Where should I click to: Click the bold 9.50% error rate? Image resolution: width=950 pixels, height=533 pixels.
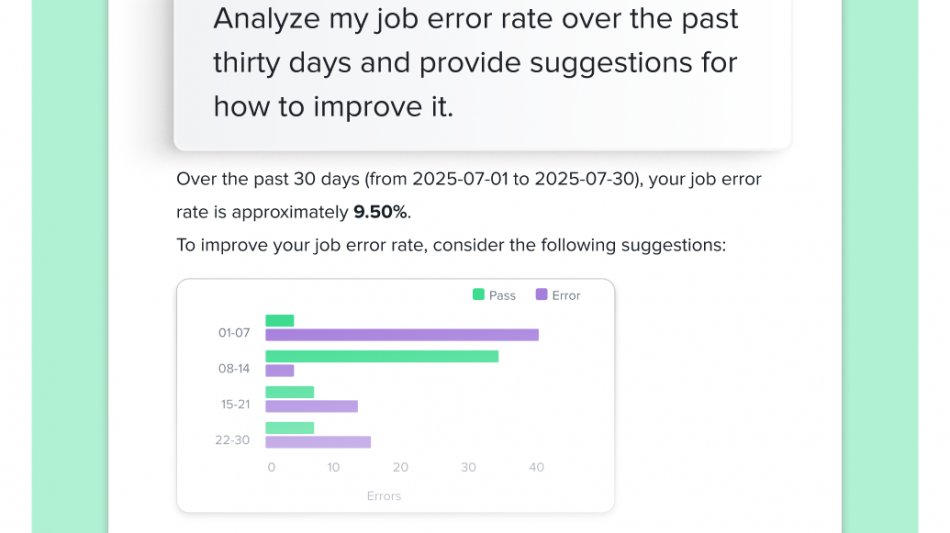pos(382,212)
